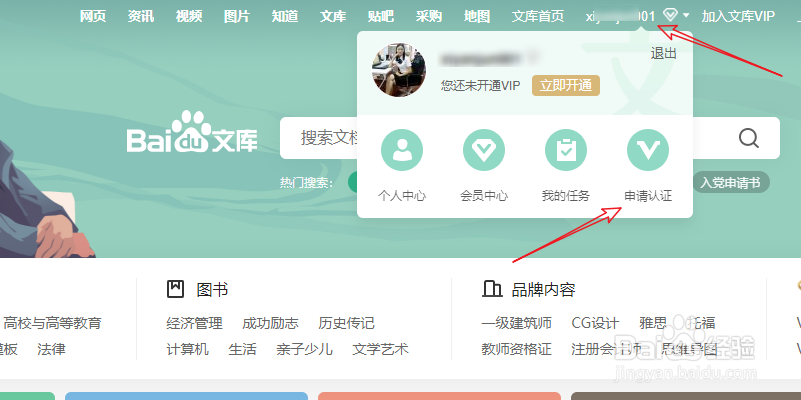Click the 立即开通 VIP button

566,85
